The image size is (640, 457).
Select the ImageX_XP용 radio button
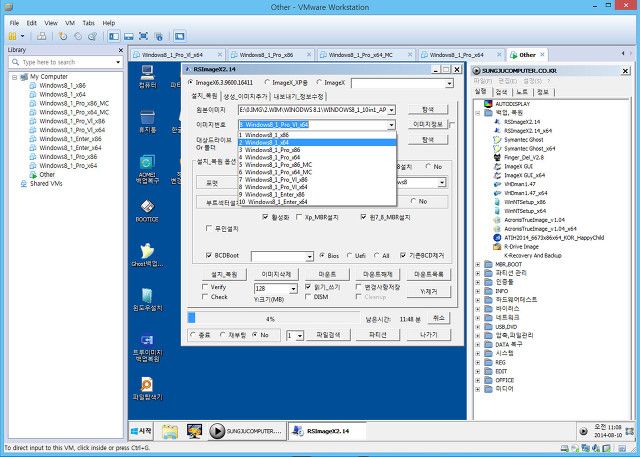(x=267, y=82)
